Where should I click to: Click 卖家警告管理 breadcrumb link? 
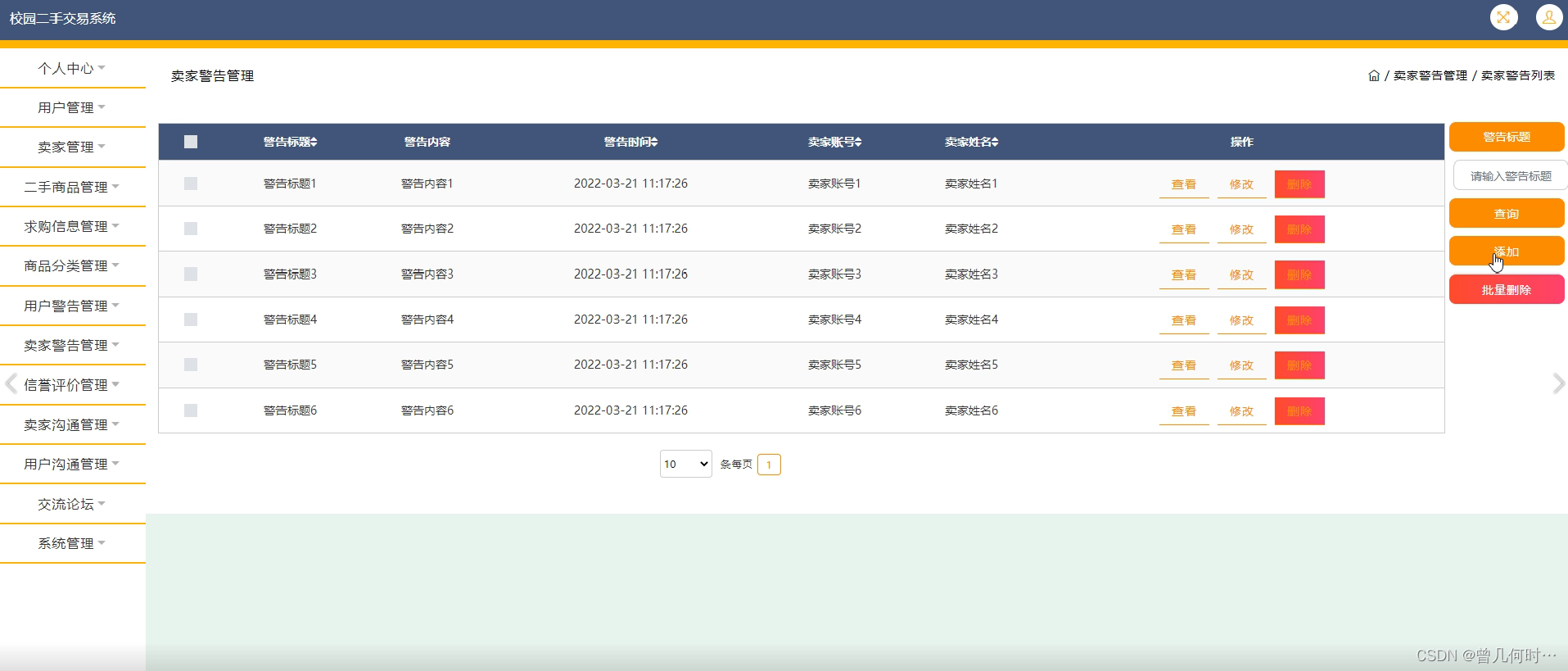1430,75
